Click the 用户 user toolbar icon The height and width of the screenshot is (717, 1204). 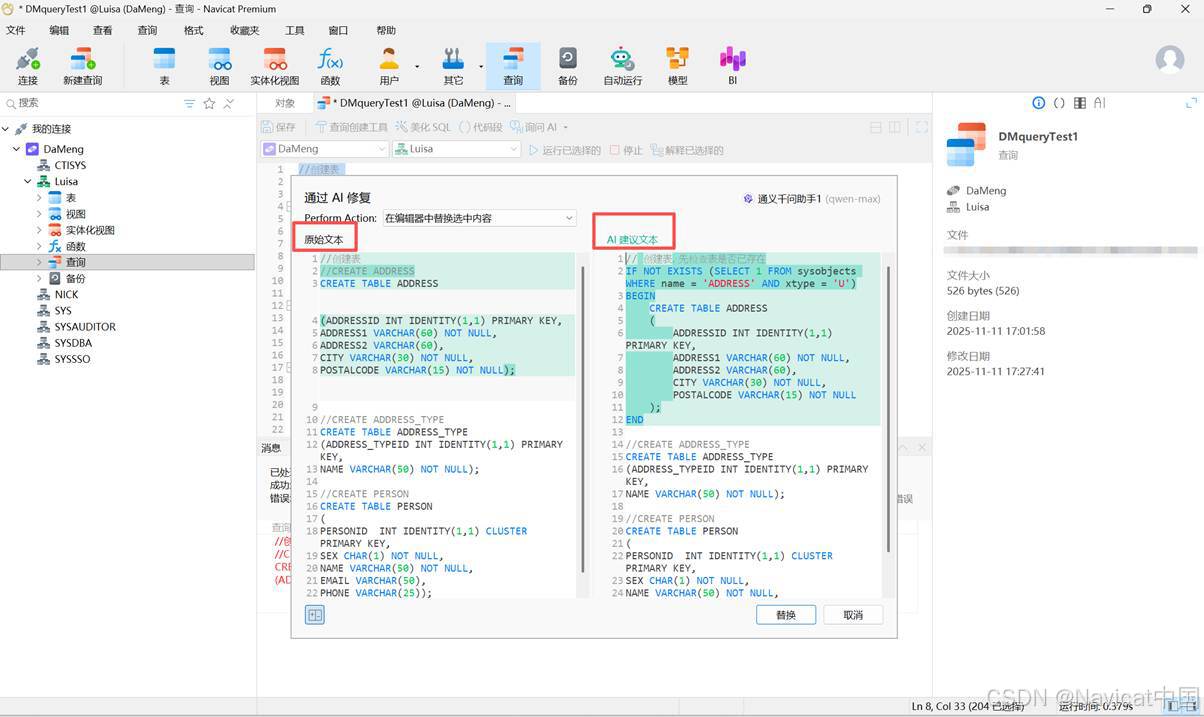[x=389, y=66]
